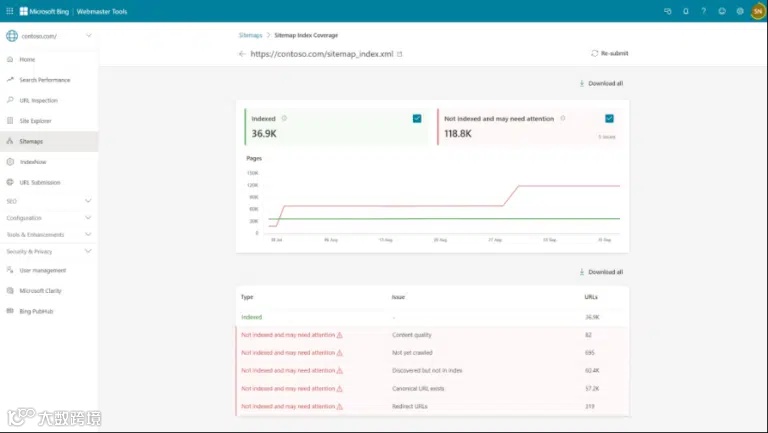Screen dimensions: 768x433
Task: Click the Sitemaps breadcrumb link
Action: tap(250, 35)
